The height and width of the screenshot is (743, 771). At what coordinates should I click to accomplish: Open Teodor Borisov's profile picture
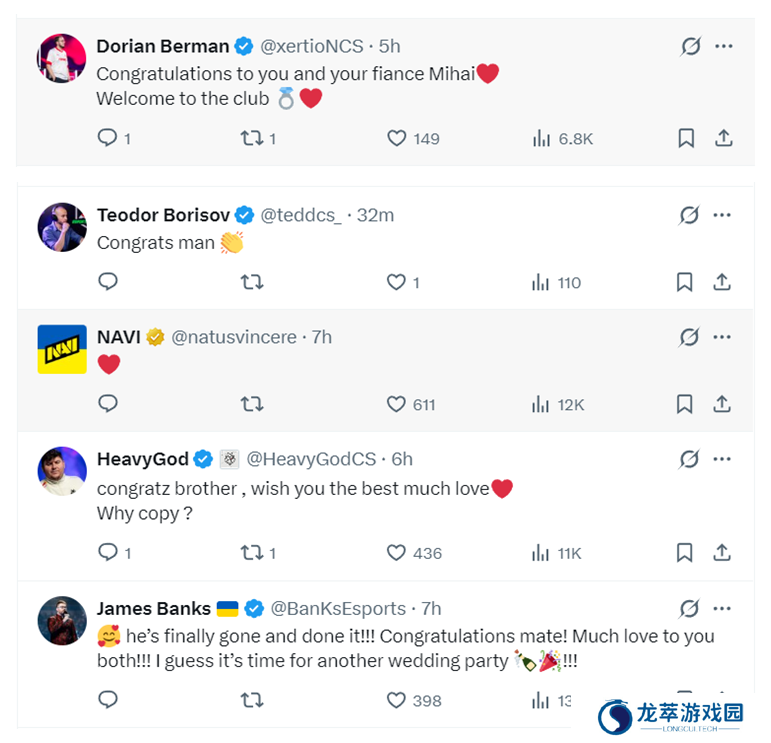62,227
